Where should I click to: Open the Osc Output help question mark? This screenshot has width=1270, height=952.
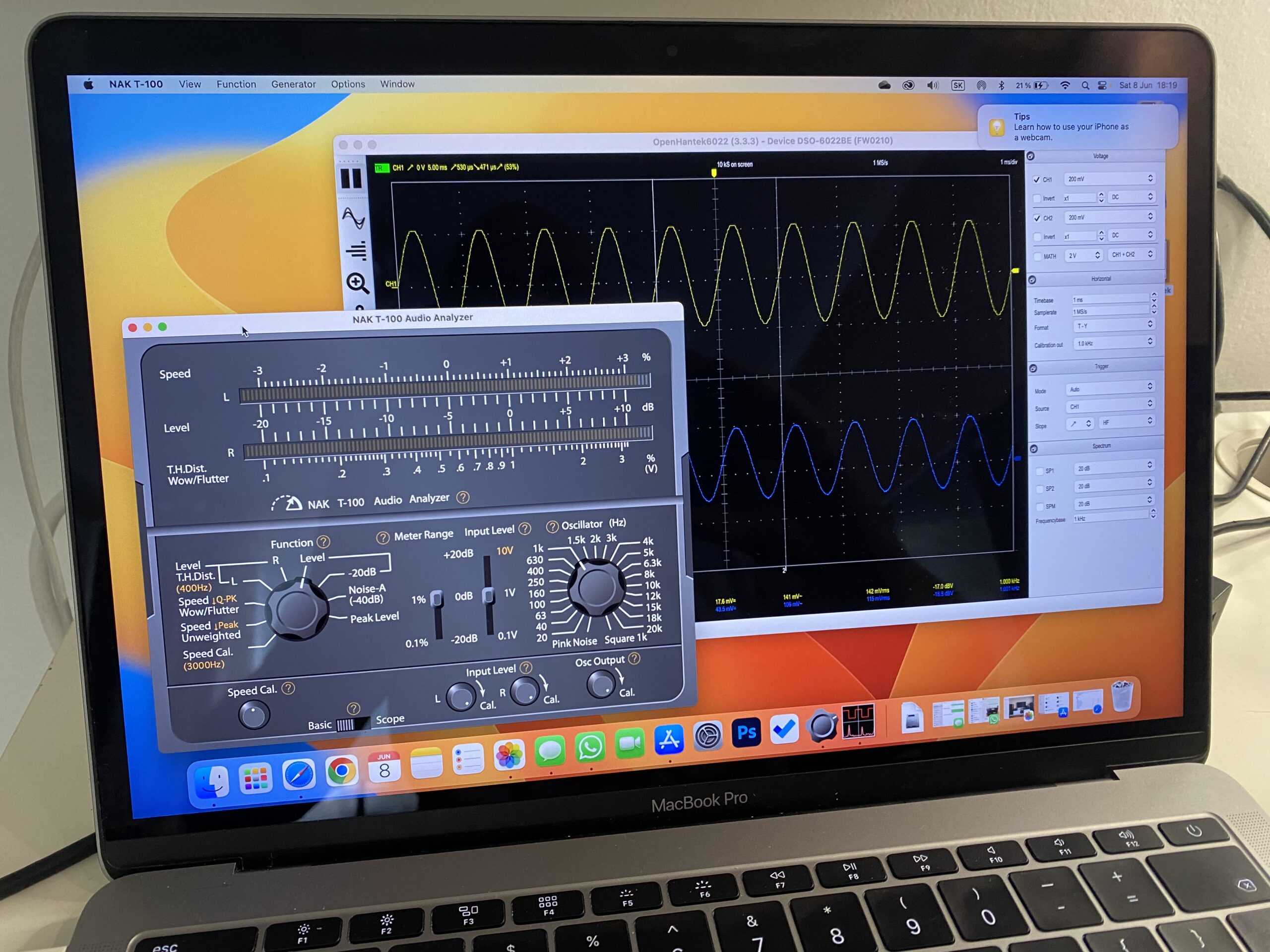coord(634,658)
